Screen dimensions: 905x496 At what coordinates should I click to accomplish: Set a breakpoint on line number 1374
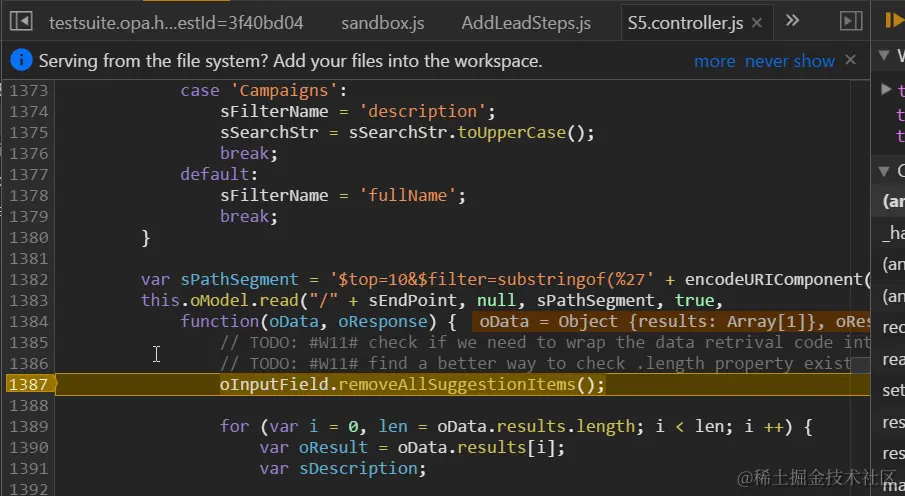(28, 111)
